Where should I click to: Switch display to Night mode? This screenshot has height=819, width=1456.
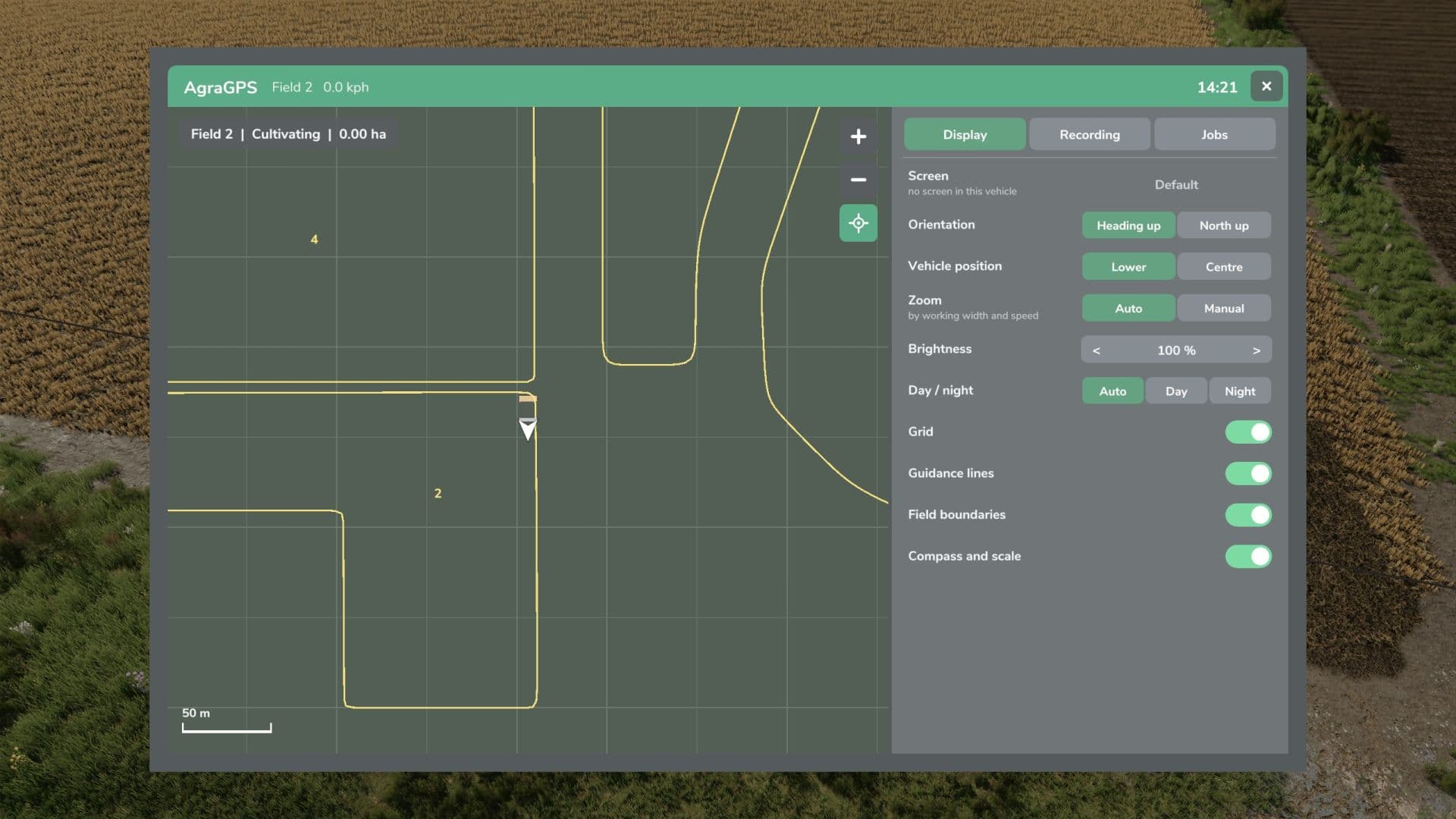[x=1240, y=391]
